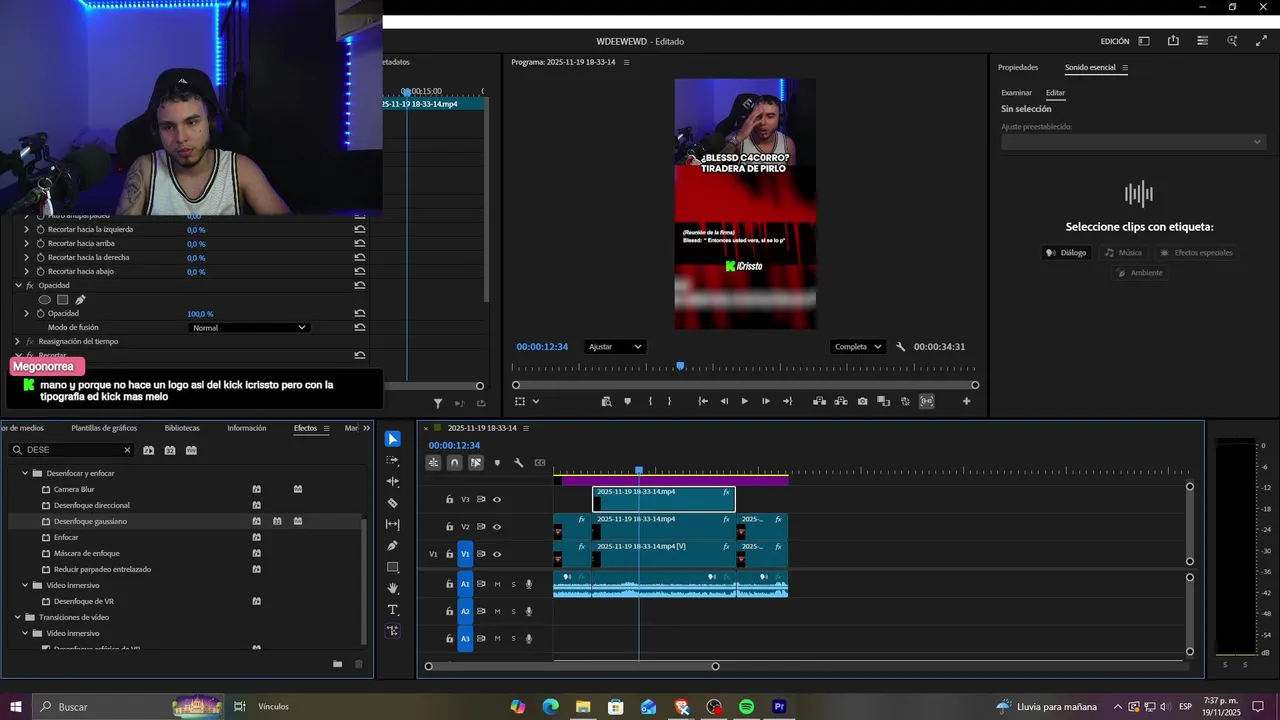Toggle V3 track output eye
Image resolution: width=1280 pixels, height=720 pixels.
pos(497,499)
